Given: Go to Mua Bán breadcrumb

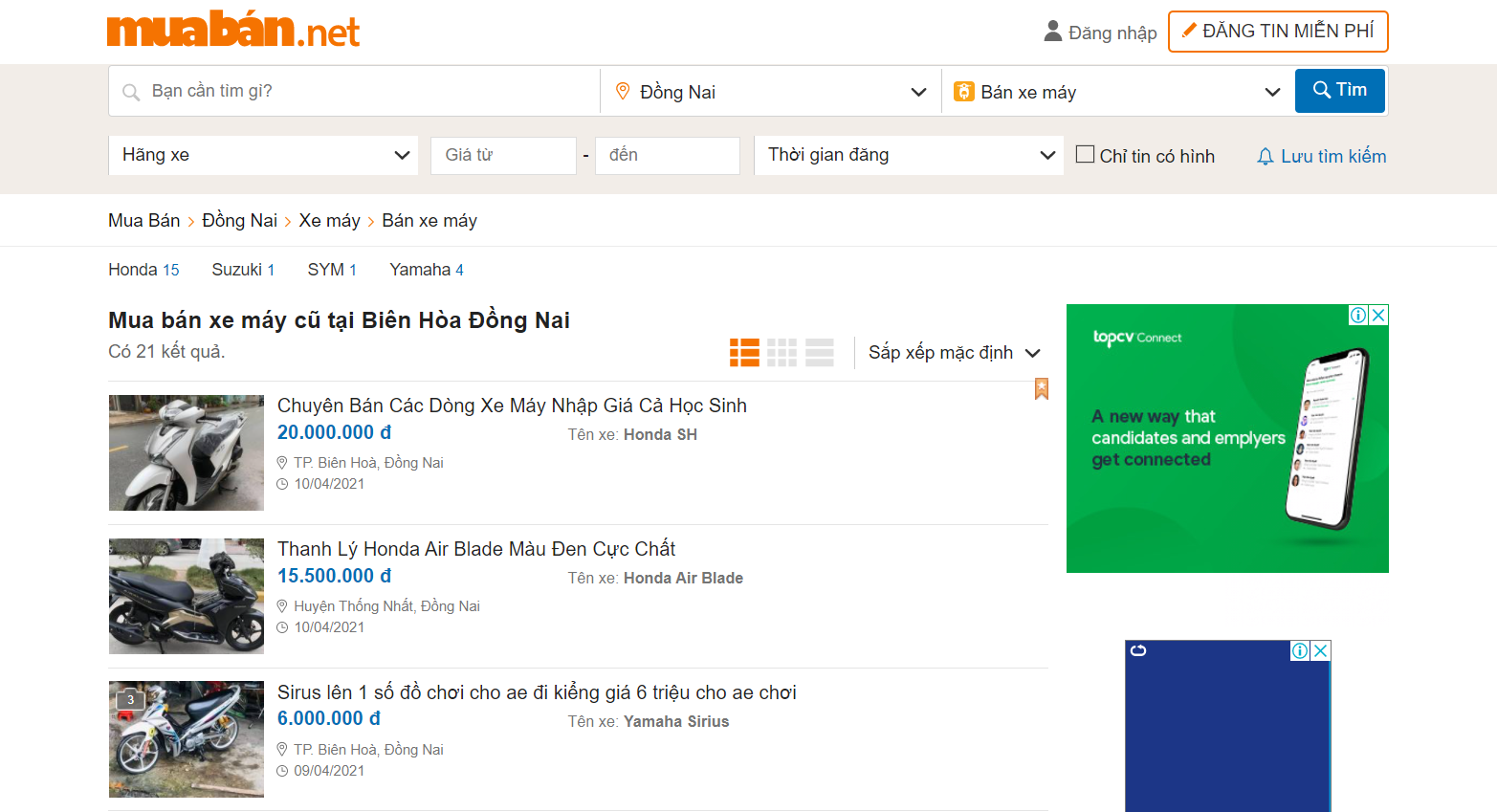Looking at the screenshot, I should click(143, 221).
